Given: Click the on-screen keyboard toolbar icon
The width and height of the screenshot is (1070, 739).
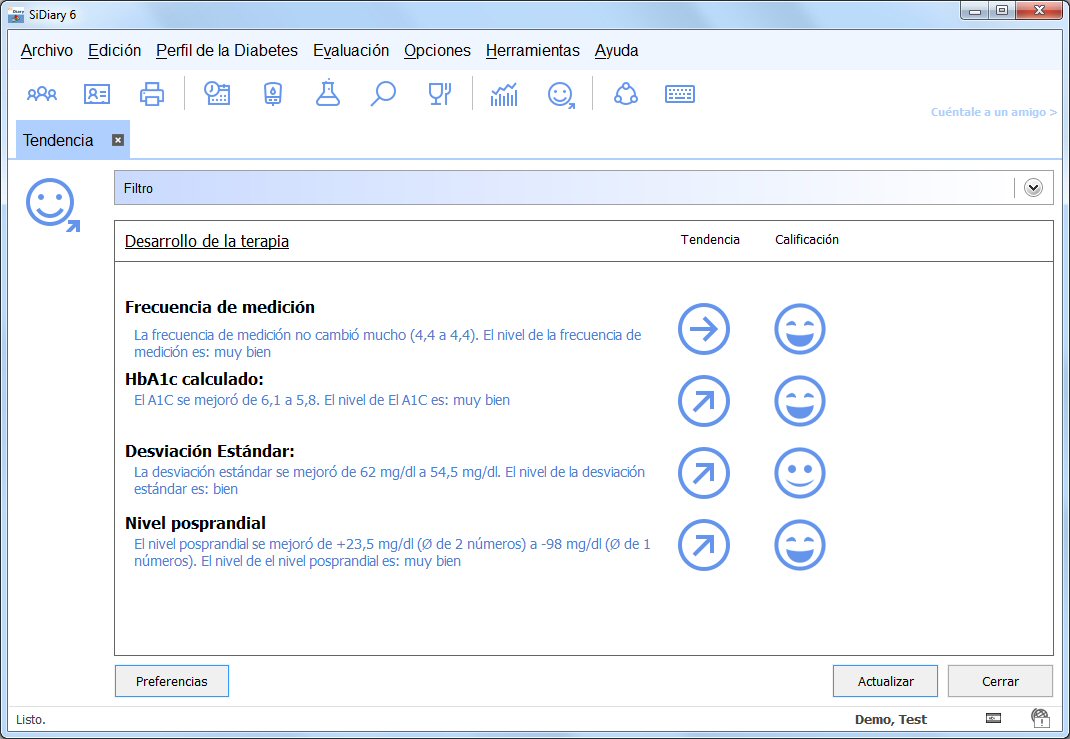Looking at the screenshot, I should [x=680, y=95].
